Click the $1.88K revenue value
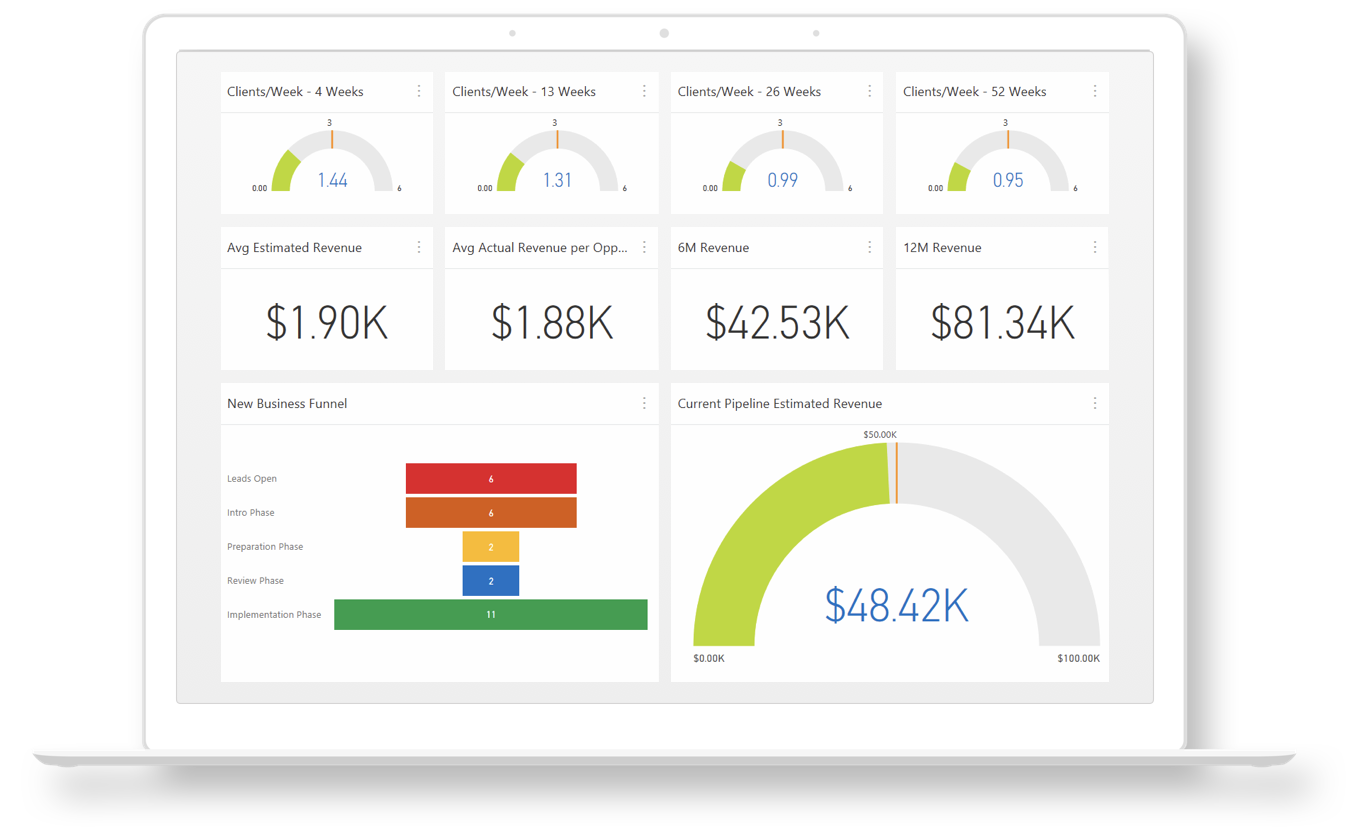 [x=552, y=323]
